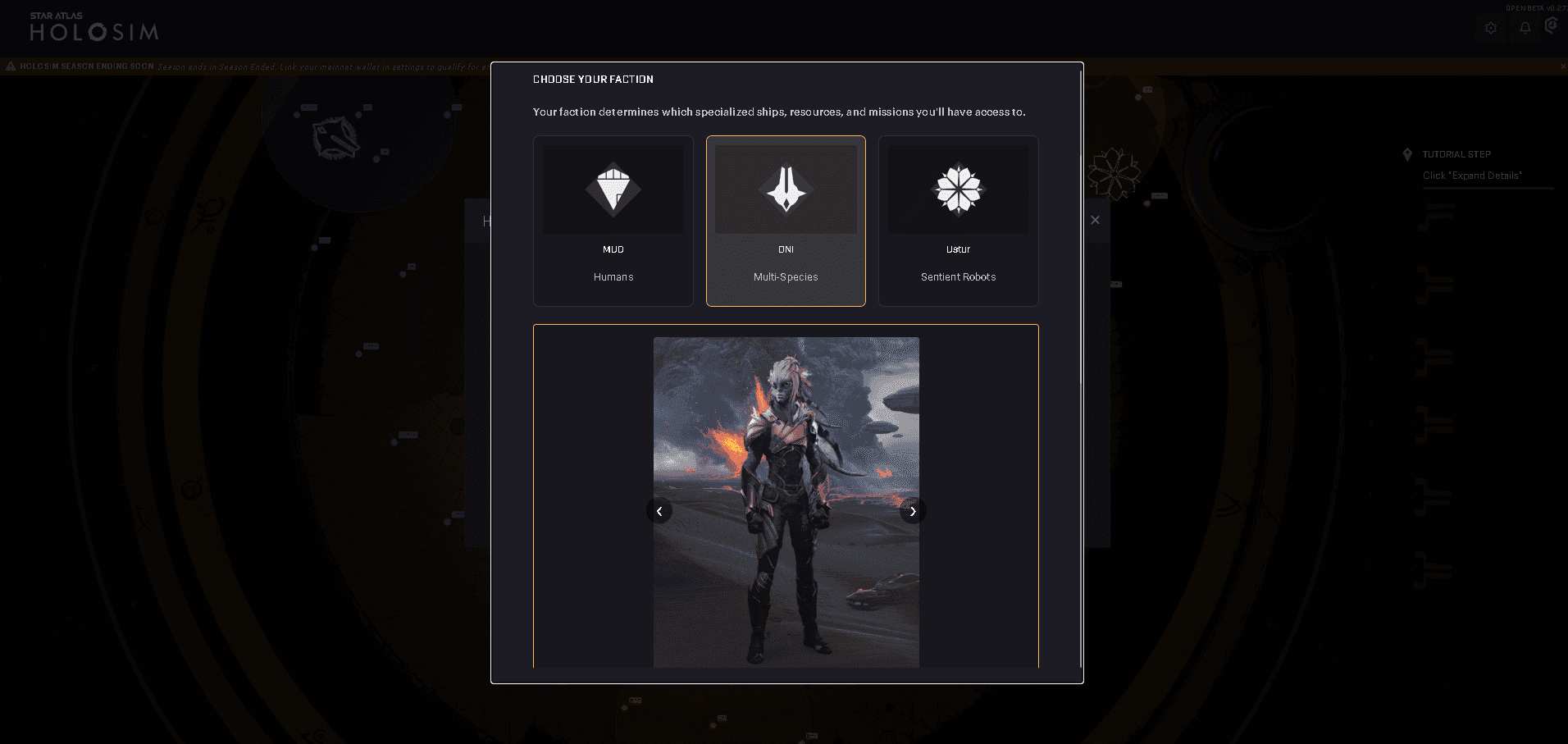Open the notifications bell
Screen dimensions: 1568x744
click(x=1525, y=28)
